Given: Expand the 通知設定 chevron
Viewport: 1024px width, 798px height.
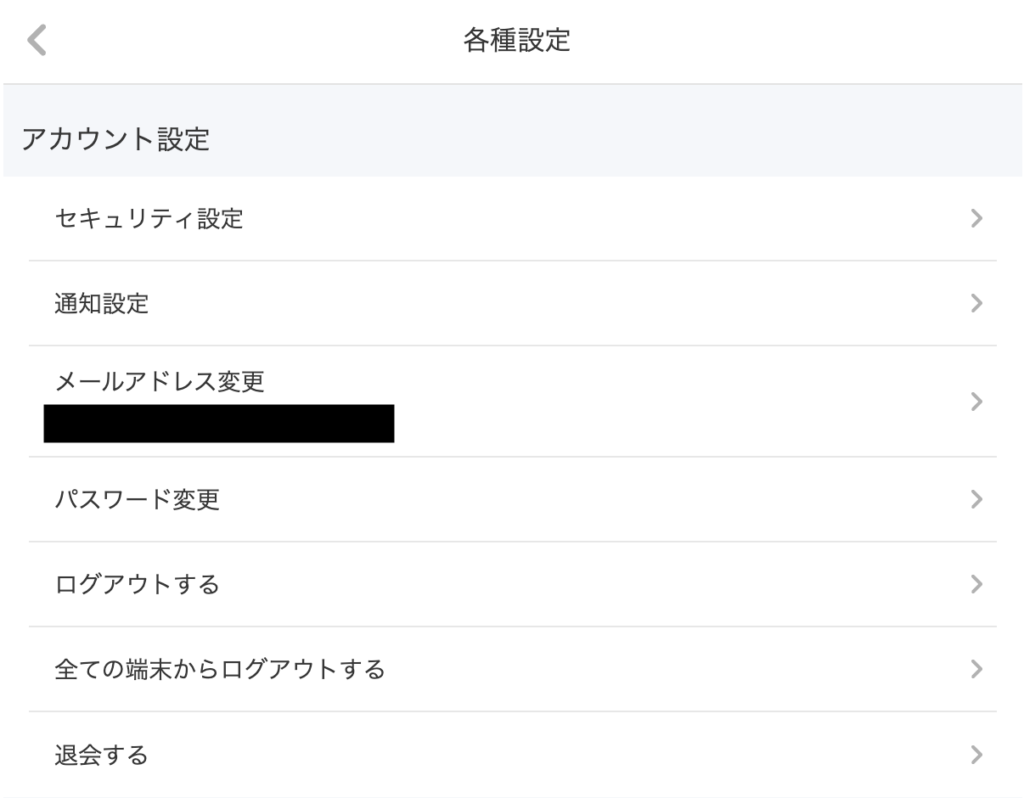Looking at the screenshot, I should click(x=977, y=304).
